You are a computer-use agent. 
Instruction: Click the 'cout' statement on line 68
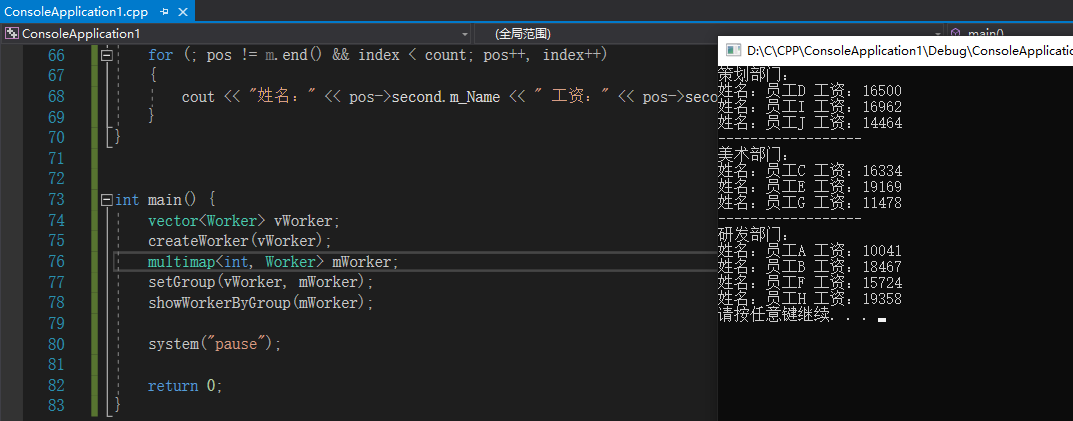tap(198, 97)
